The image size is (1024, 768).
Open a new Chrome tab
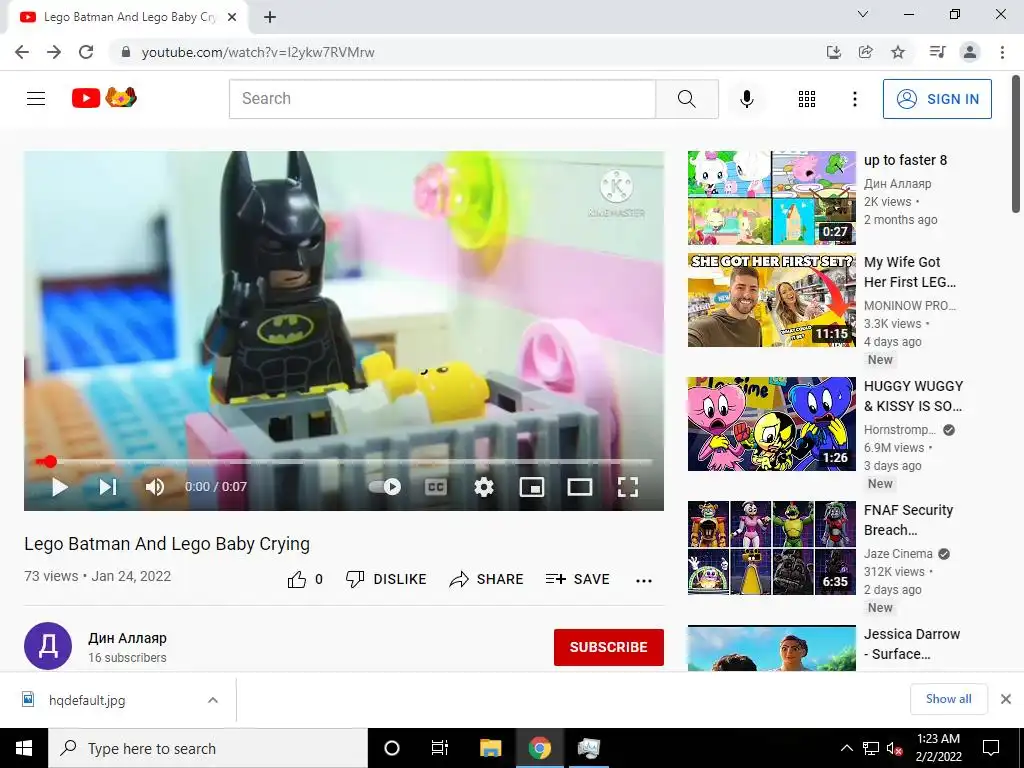(270, 17)
